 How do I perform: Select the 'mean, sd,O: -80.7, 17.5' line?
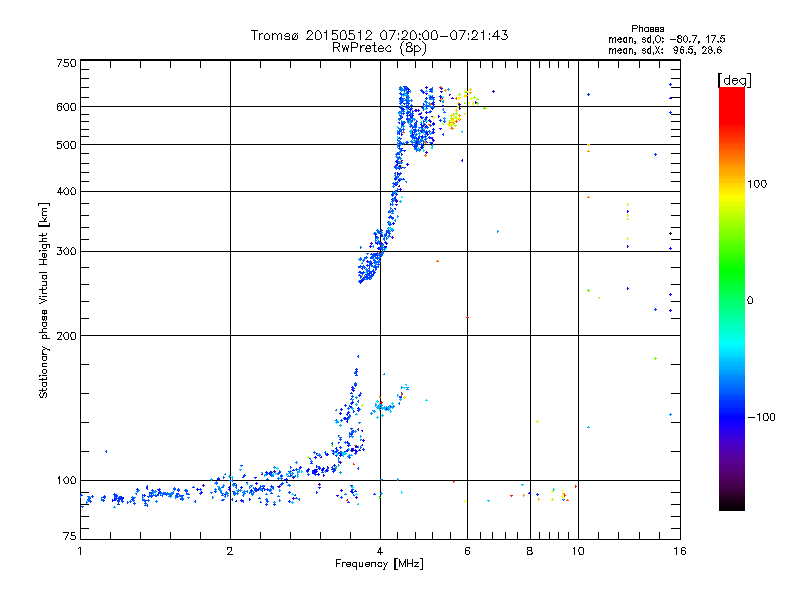click(x=666, y=40)
